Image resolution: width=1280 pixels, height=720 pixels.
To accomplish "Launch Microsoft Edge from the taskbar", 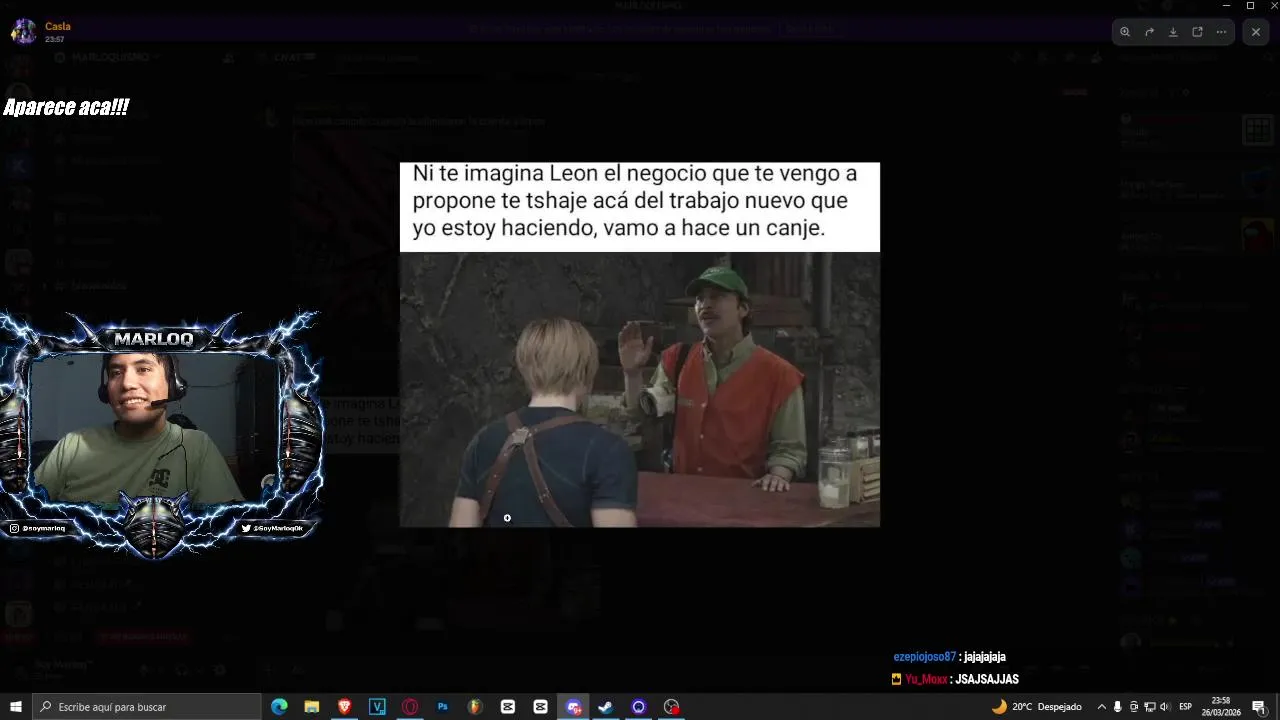I will click(x=279, y=707).
